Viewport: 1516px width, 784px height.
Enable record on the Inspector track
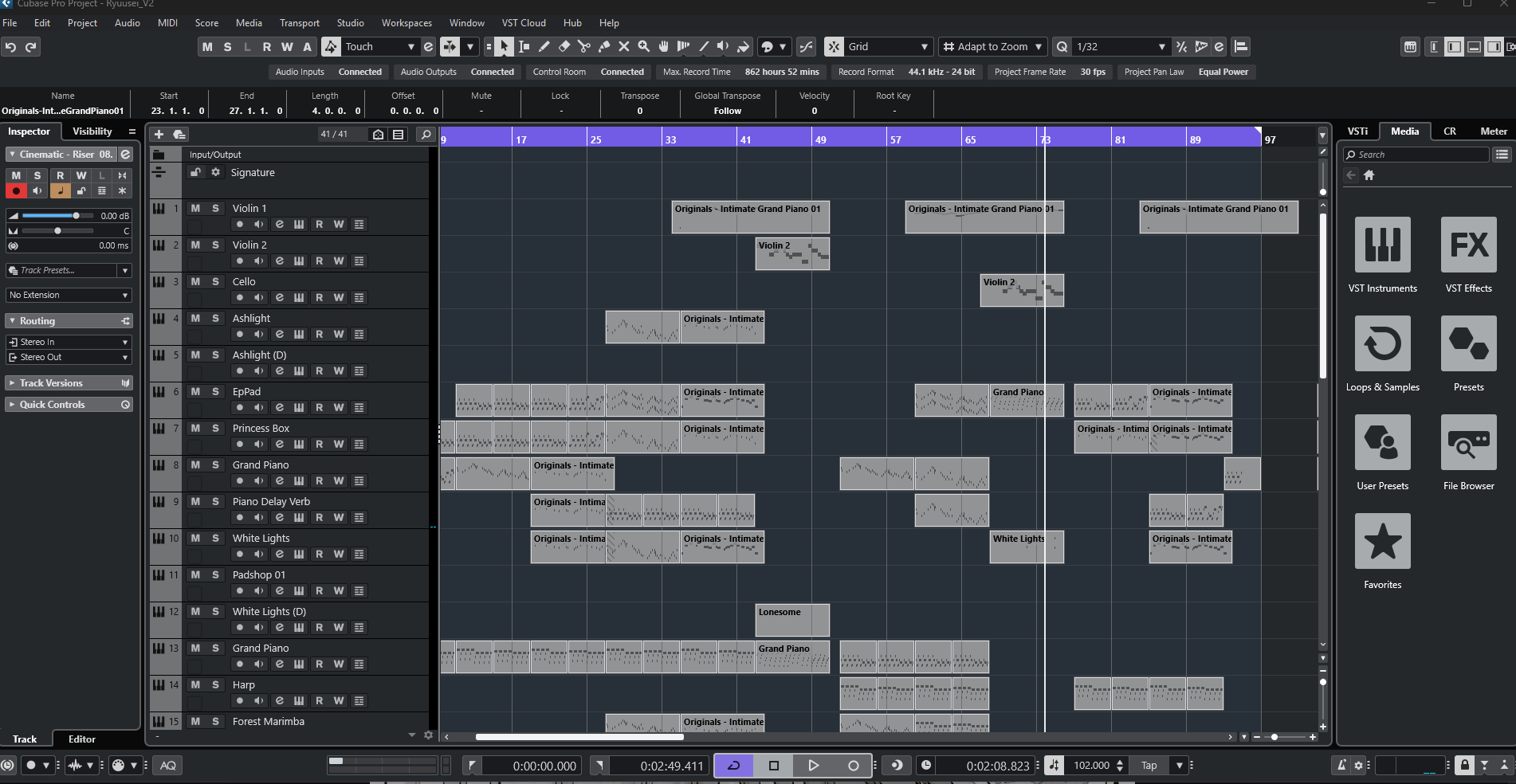pos(16,191)
